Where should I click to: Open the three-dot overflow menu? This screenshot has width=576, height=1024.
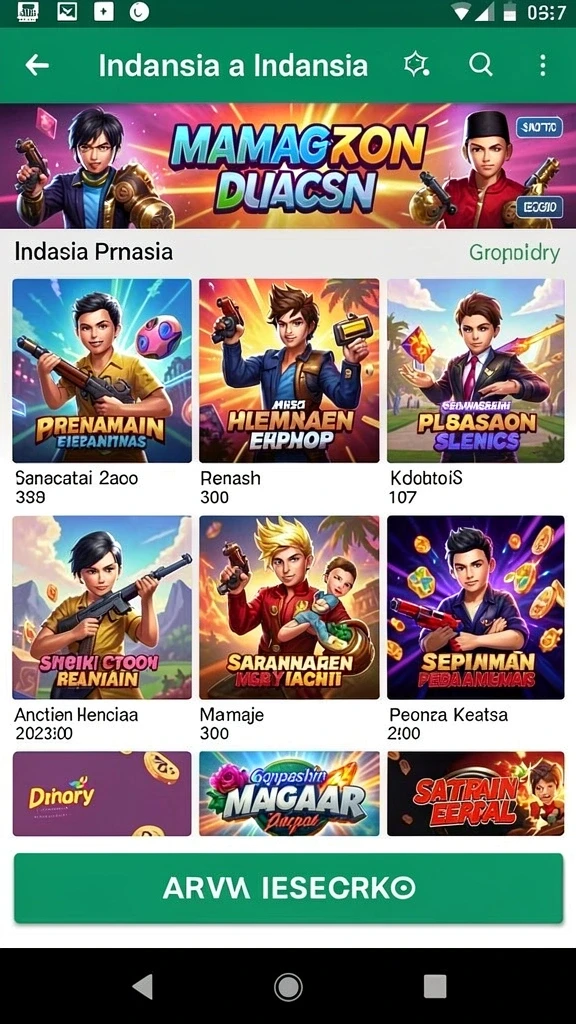(542, 65)
